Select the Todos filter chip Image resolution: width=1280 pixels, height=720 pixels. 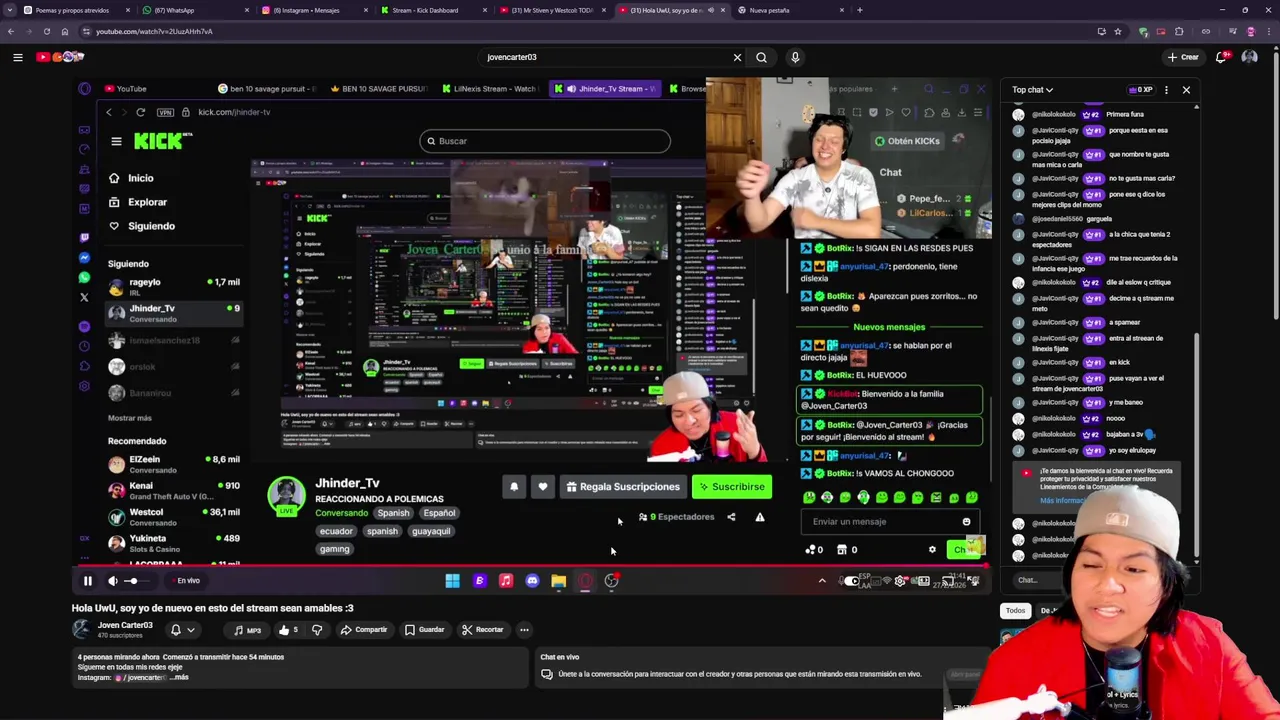[1015, 610]
